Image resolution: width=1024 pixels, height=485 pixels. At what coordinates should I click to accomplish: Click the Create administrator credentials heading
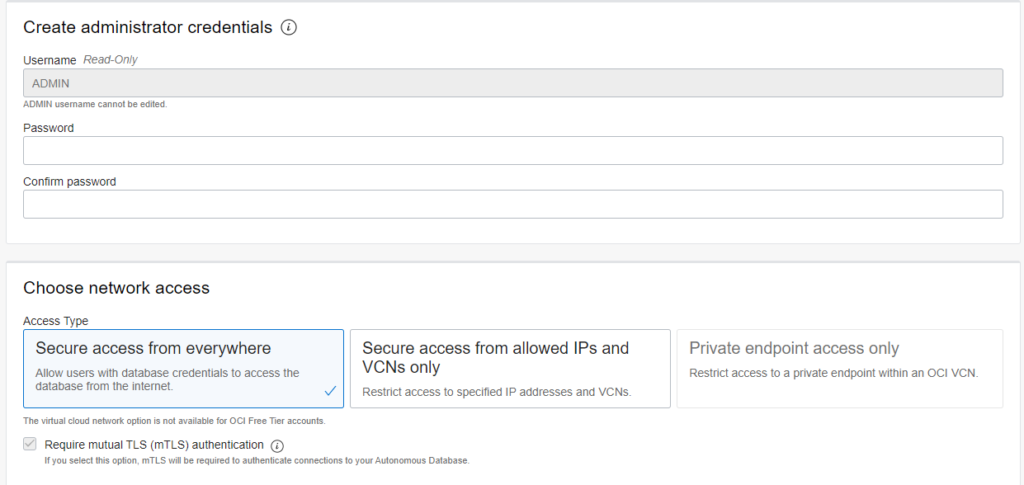[147, 28]
